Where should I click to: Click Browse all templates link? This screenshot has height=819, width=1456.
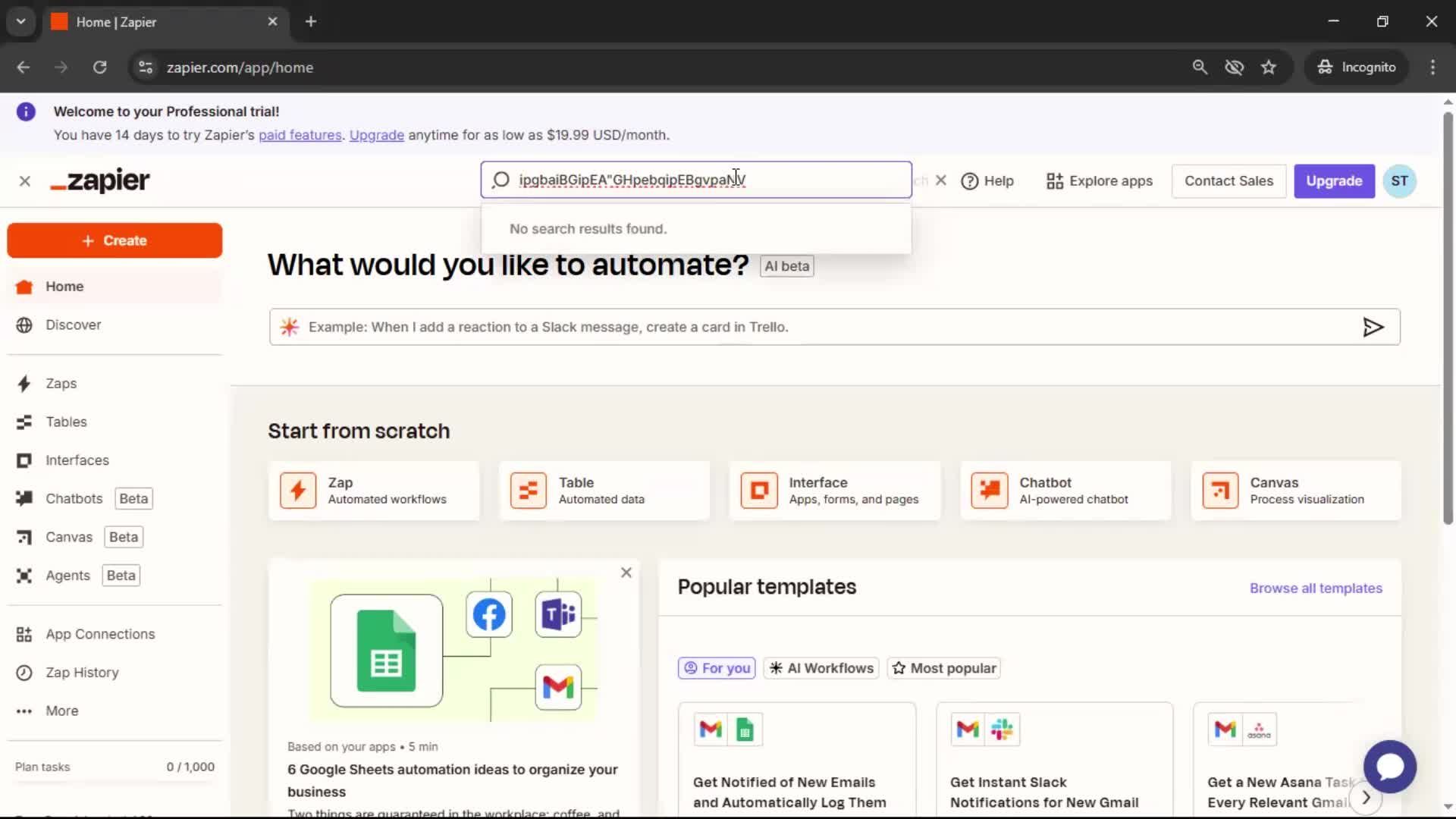coord(1316,588)
